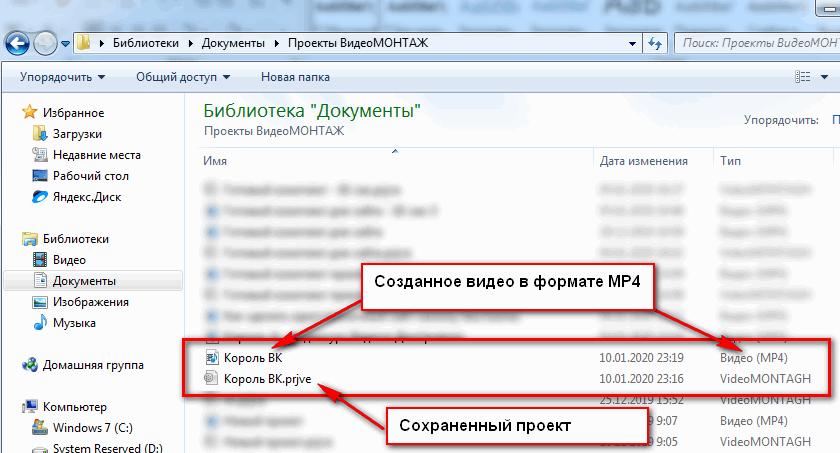This screenshot has height=453, width=840.
Task: Open drive System Reserved (D:)
Action: [107, 448]
